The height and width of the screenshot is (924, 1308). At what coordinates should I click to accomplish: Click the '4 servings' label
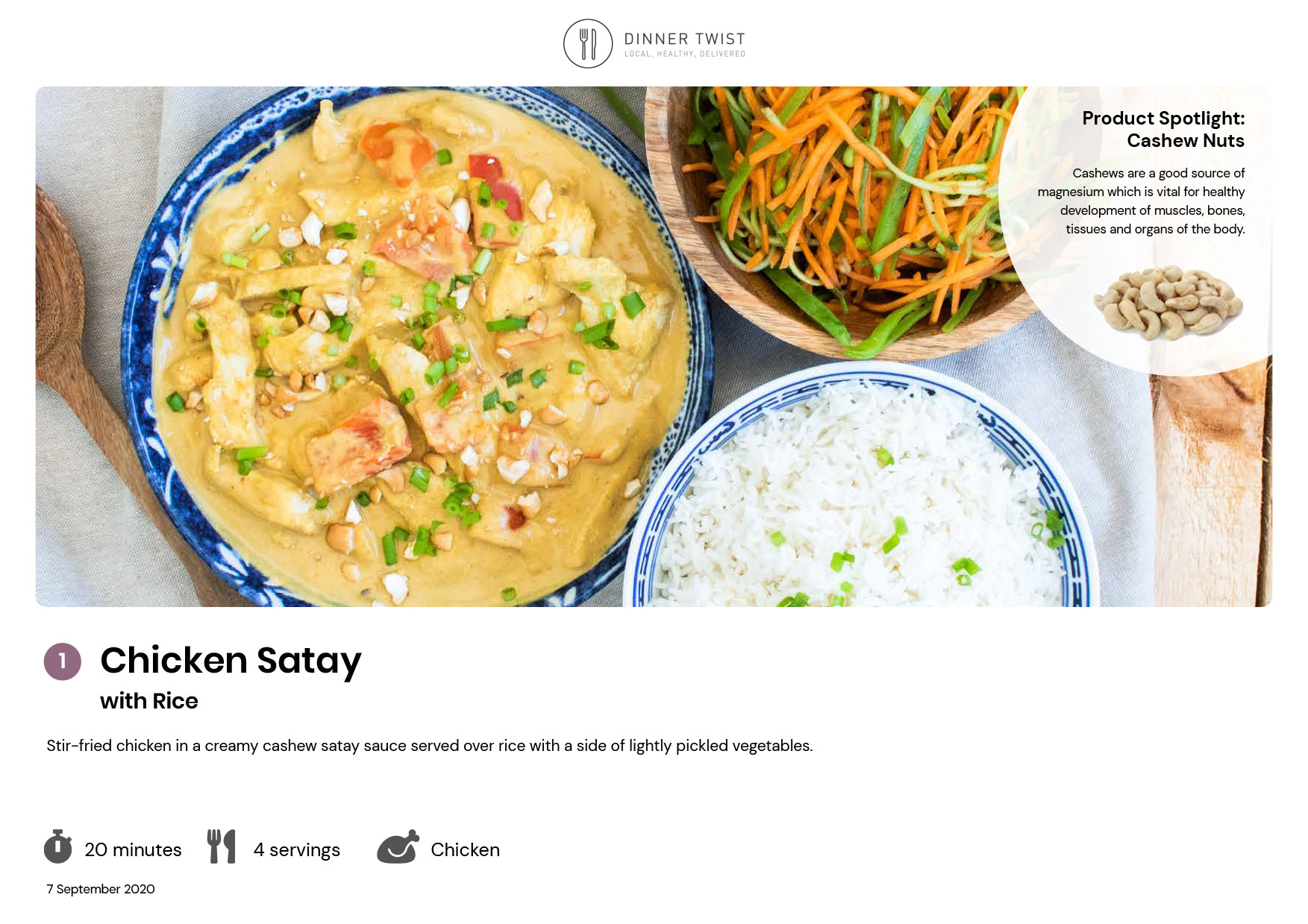296,850
